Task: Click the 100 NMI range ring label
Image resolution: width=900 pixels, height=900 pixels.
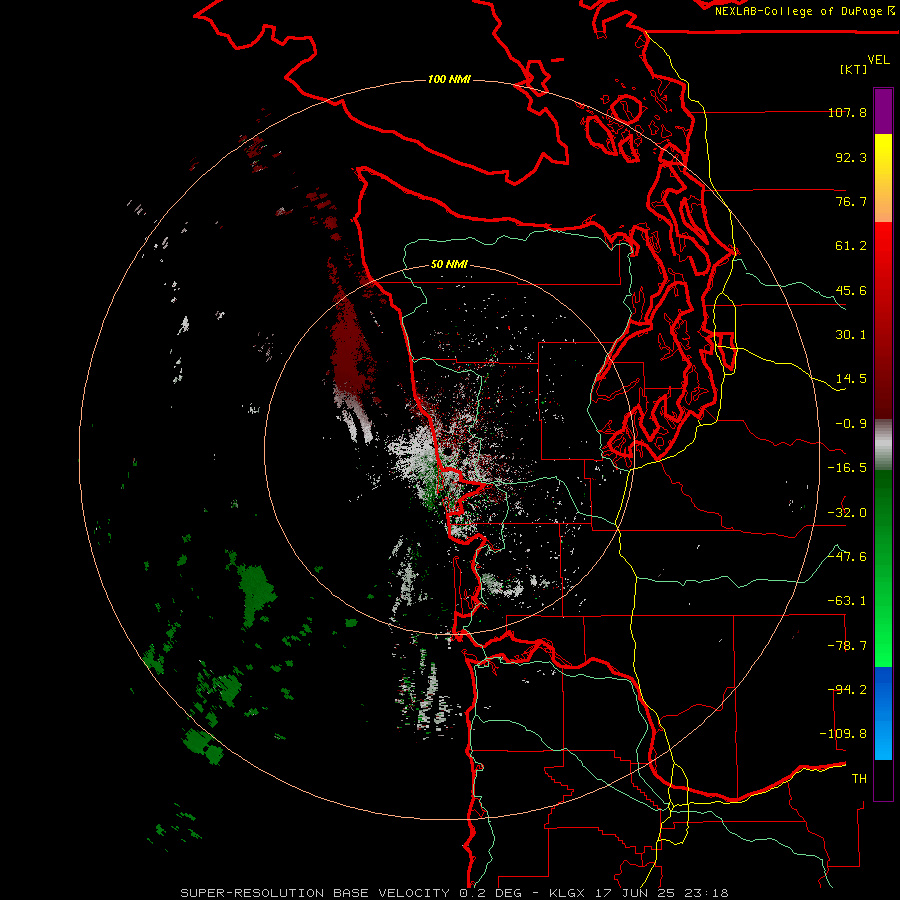Action: 449,79
